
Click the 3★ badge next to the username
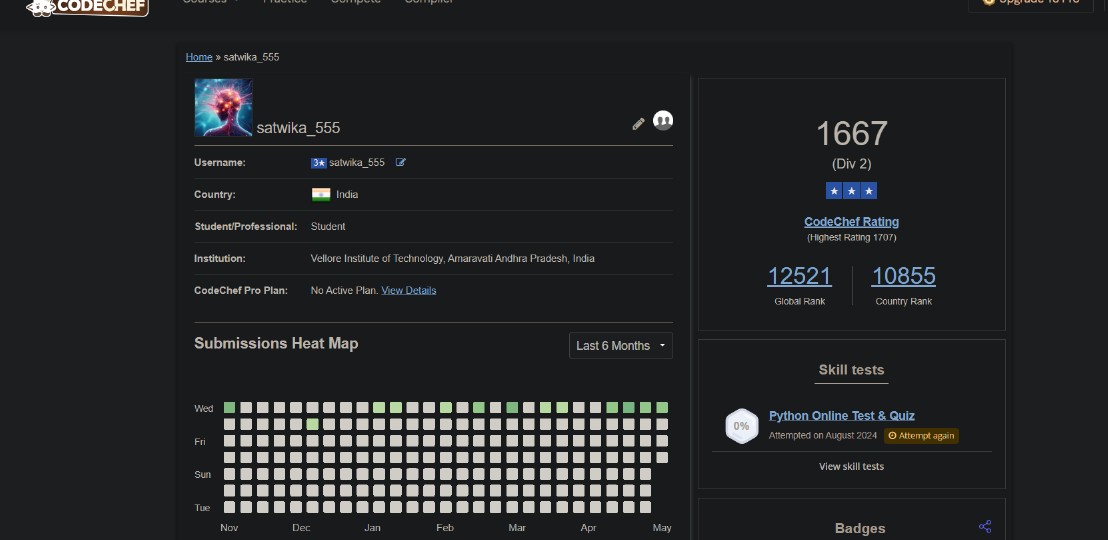tap(319, 163)
